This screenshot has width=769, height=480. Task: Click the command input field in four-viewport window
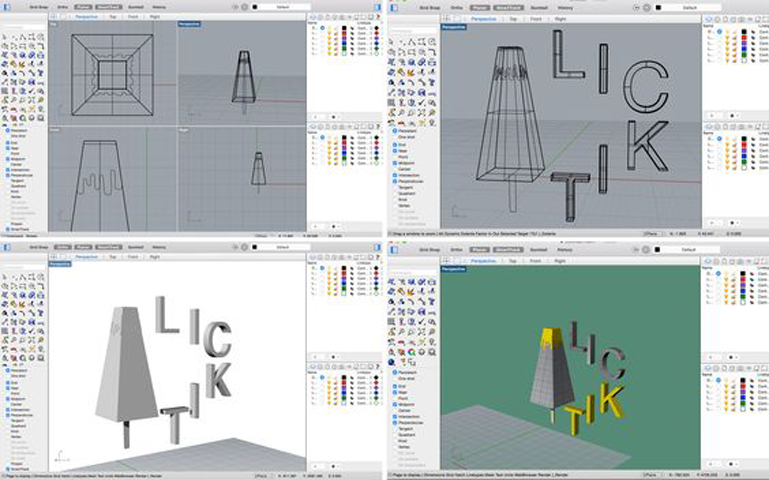[23, 27]
